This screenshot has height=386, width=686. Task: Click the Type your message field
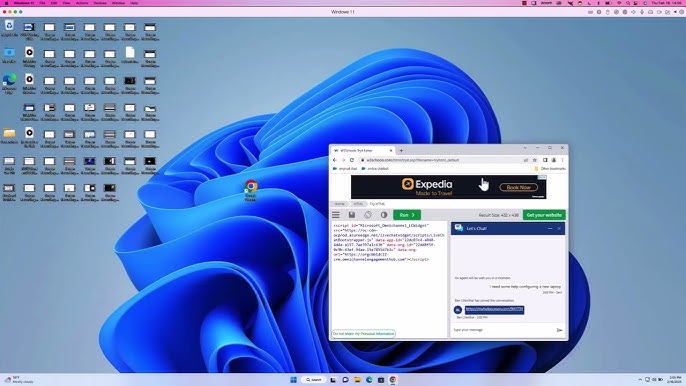pos(503,330)
